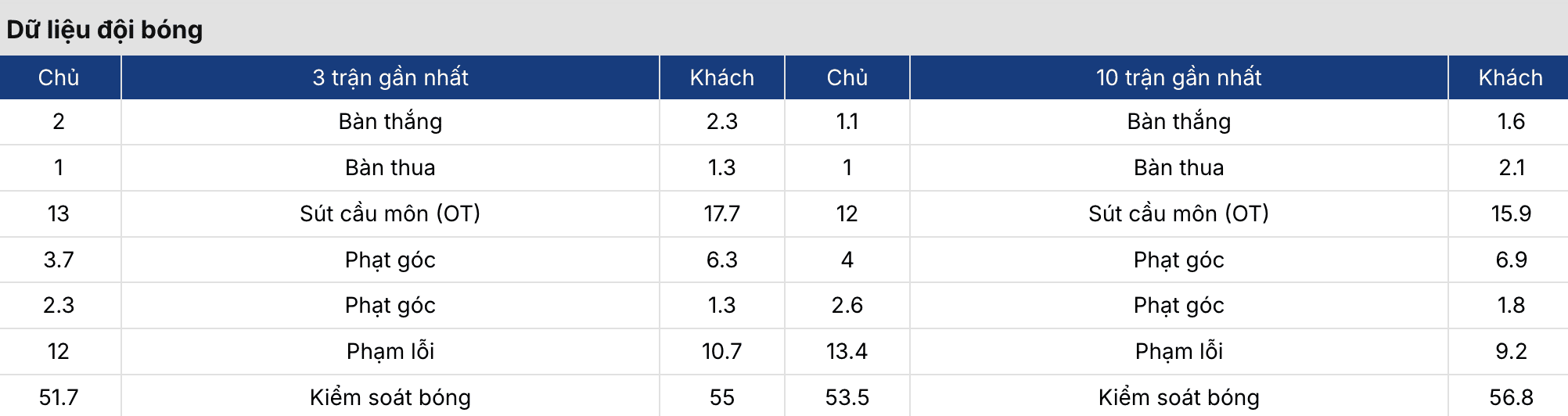Click the 6.9 away corners value

coord(1511,260)
